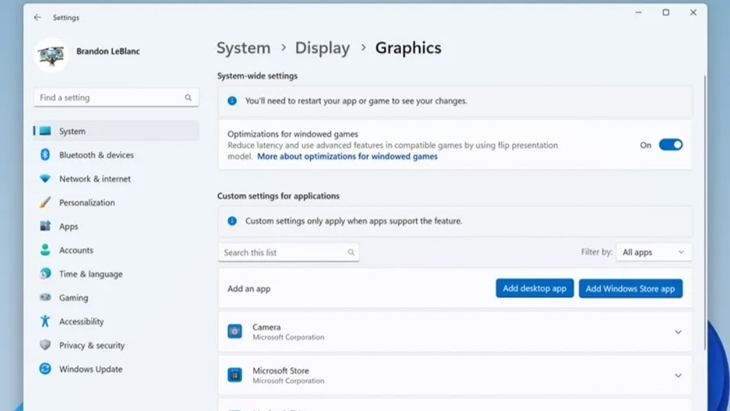Image resolution: width=730 pixels, height=411 pixels.
Task: Click the vertical scrollbar on the right
Action: [705, 213]
